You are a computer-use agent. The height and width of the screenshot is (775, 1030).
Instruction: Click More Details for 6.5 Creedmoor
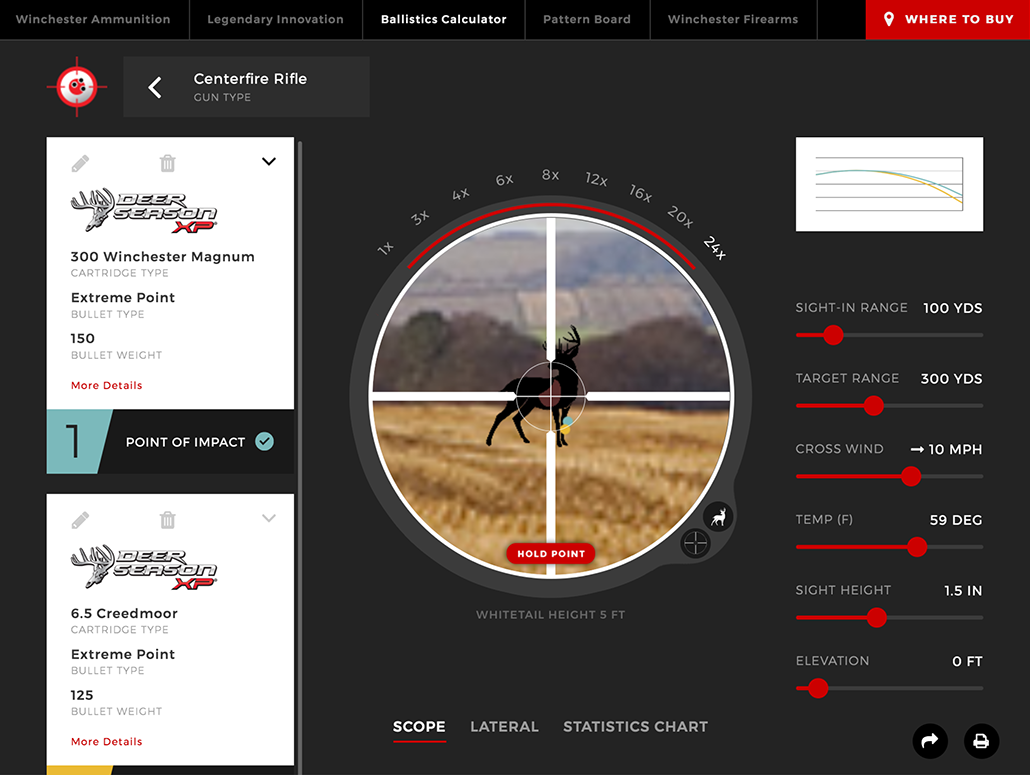[x=106, y=742]
